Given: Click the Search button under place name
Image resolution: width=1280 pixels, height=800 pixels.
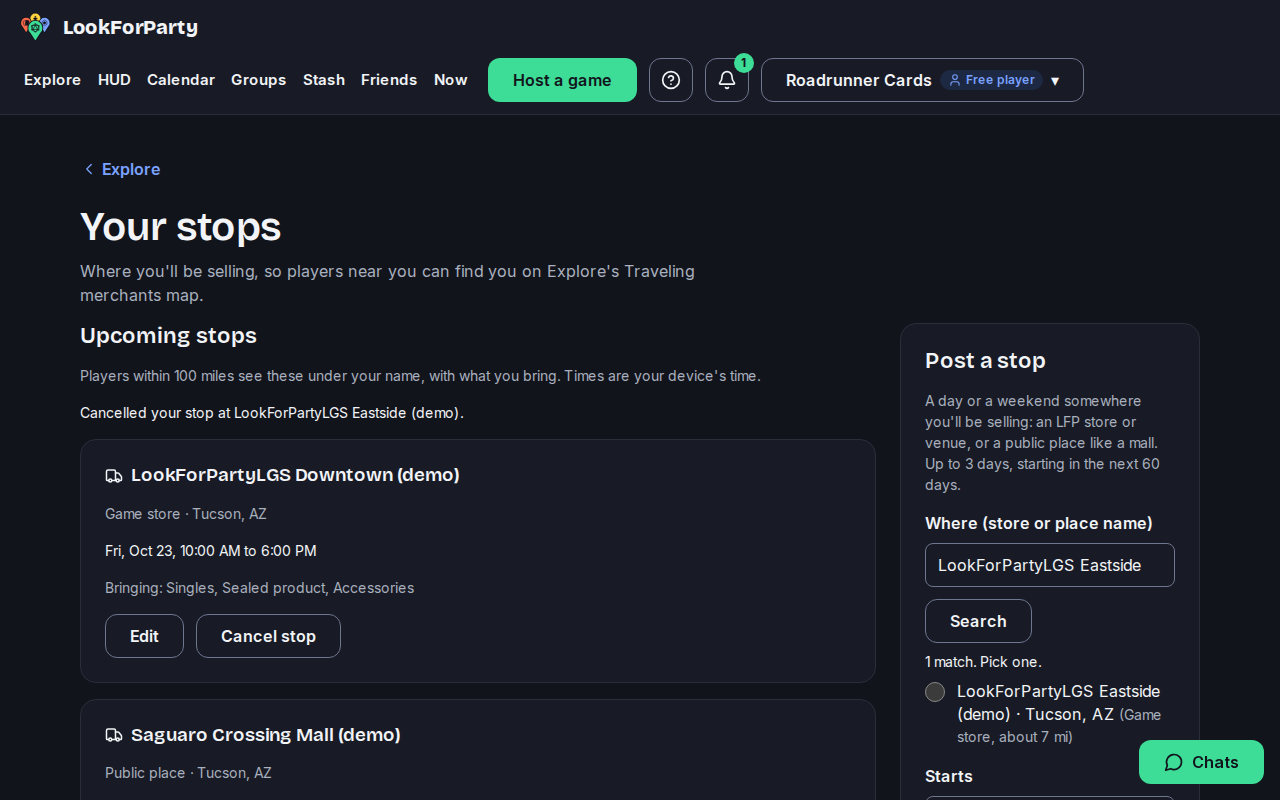Looking at the screenshot, I should [978, 621].
